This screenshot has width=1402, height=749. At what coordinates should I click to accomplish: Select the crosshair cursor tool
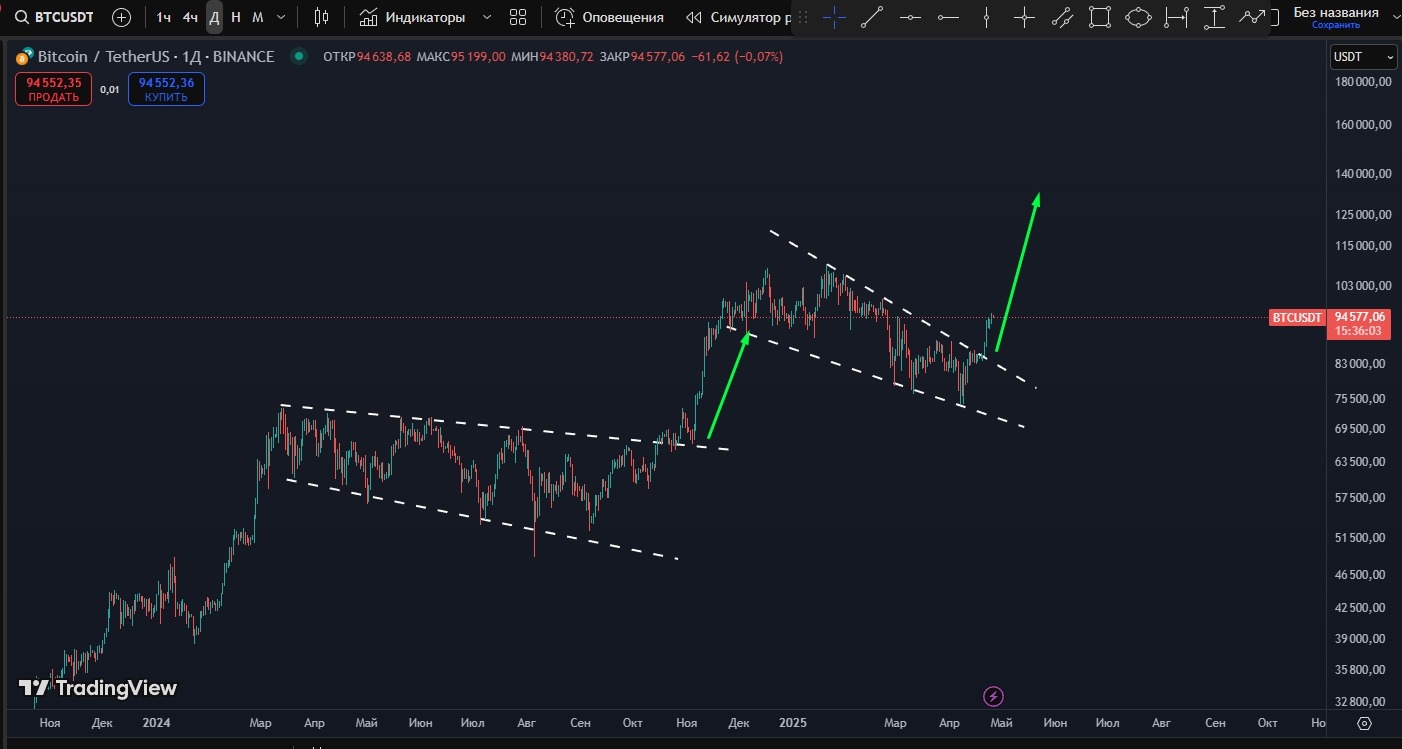point(834,17)
